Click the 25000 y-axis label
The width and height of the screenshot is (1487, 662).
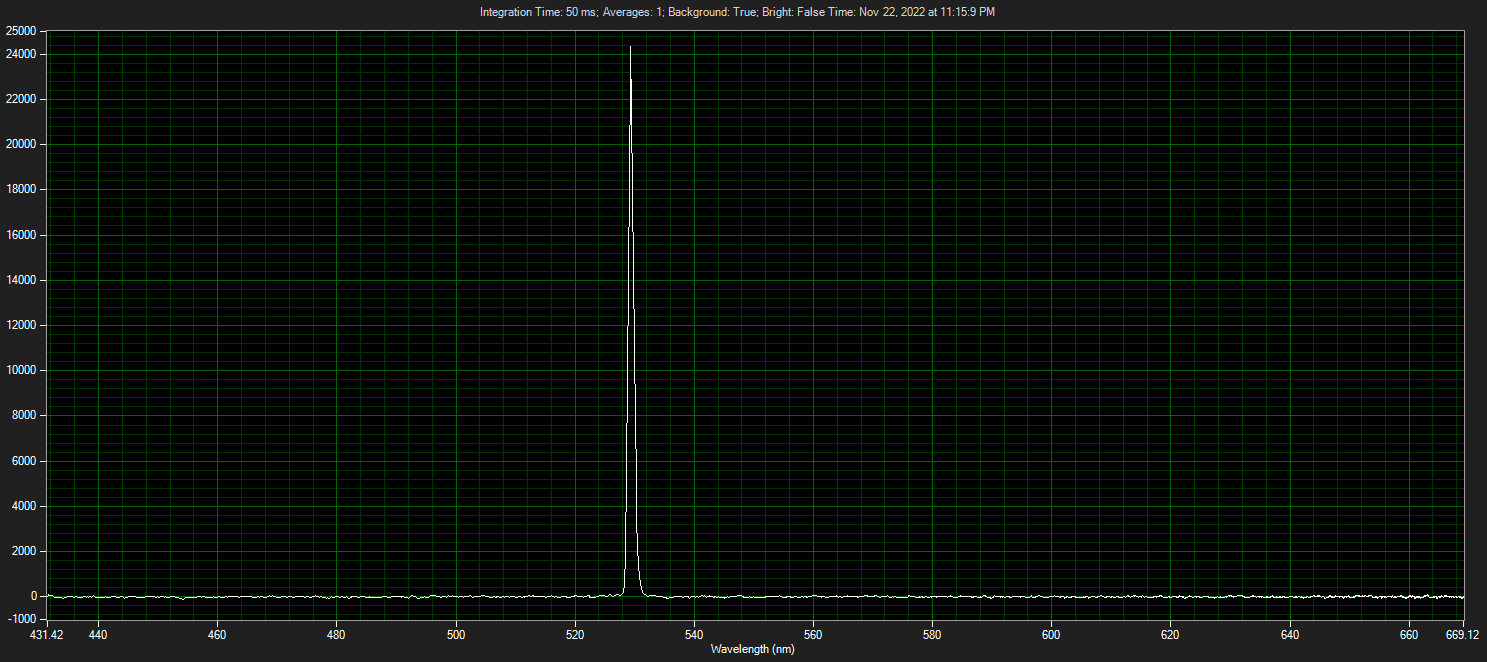(x=21, y=32)
